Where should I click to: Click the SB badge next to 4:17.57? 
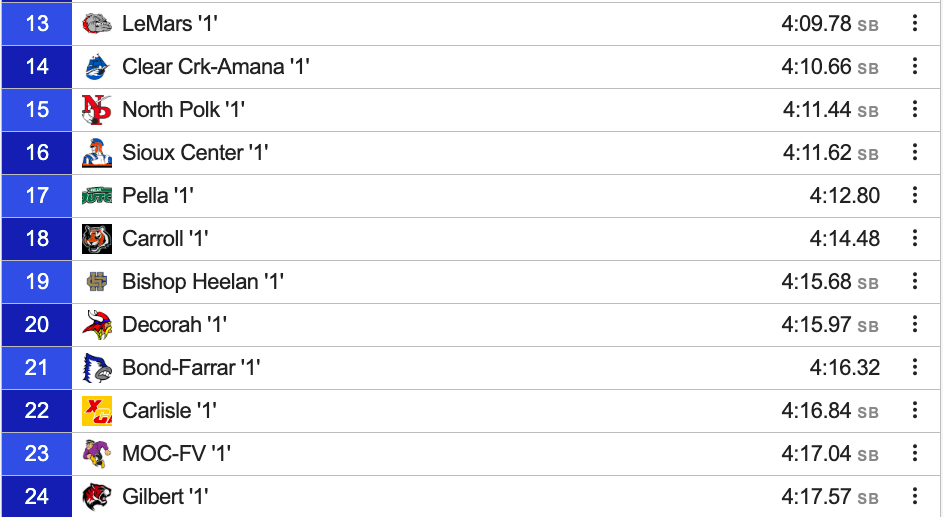point(868,498)
